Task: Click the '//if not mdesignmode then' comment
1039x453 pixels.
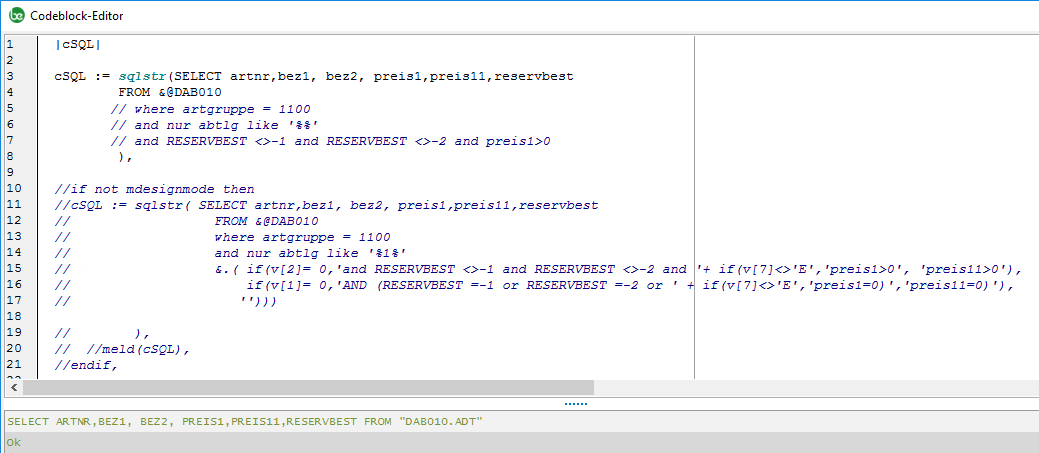Action: click(155, 189)
